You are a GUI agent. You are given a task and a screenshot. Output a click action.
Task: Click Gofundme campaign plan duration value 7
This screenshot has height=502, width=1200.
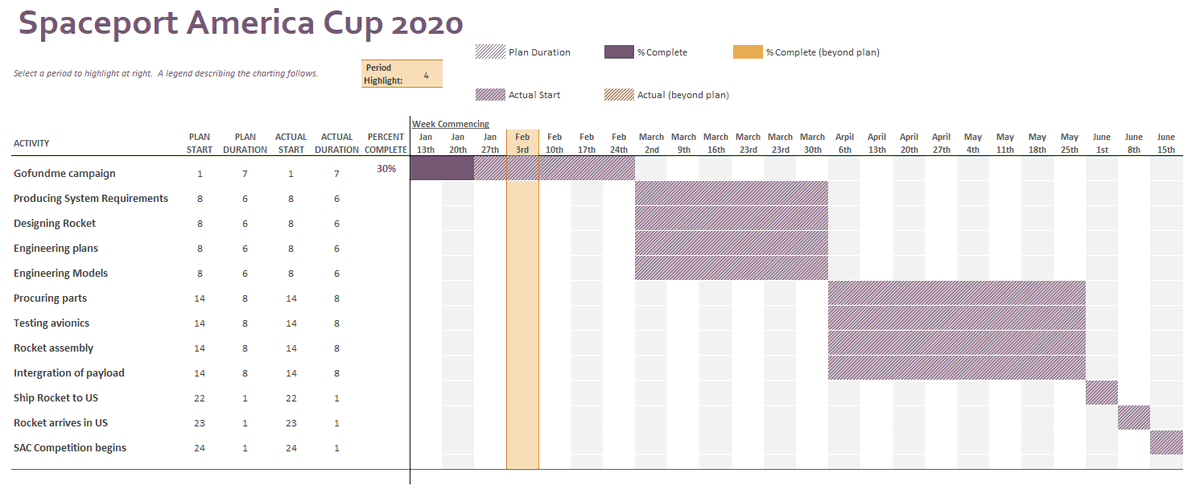coord(246,174)
